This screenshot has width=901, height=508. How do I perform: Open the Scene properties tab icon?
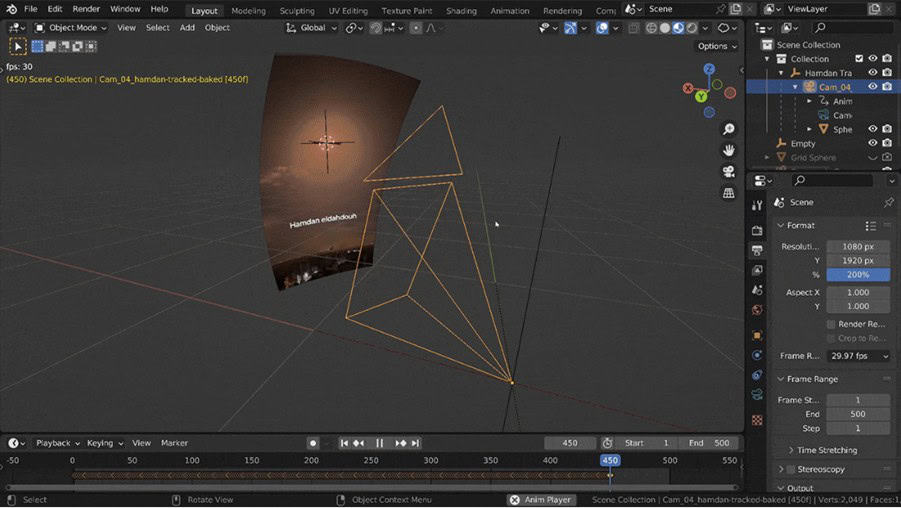click(757, 290)
